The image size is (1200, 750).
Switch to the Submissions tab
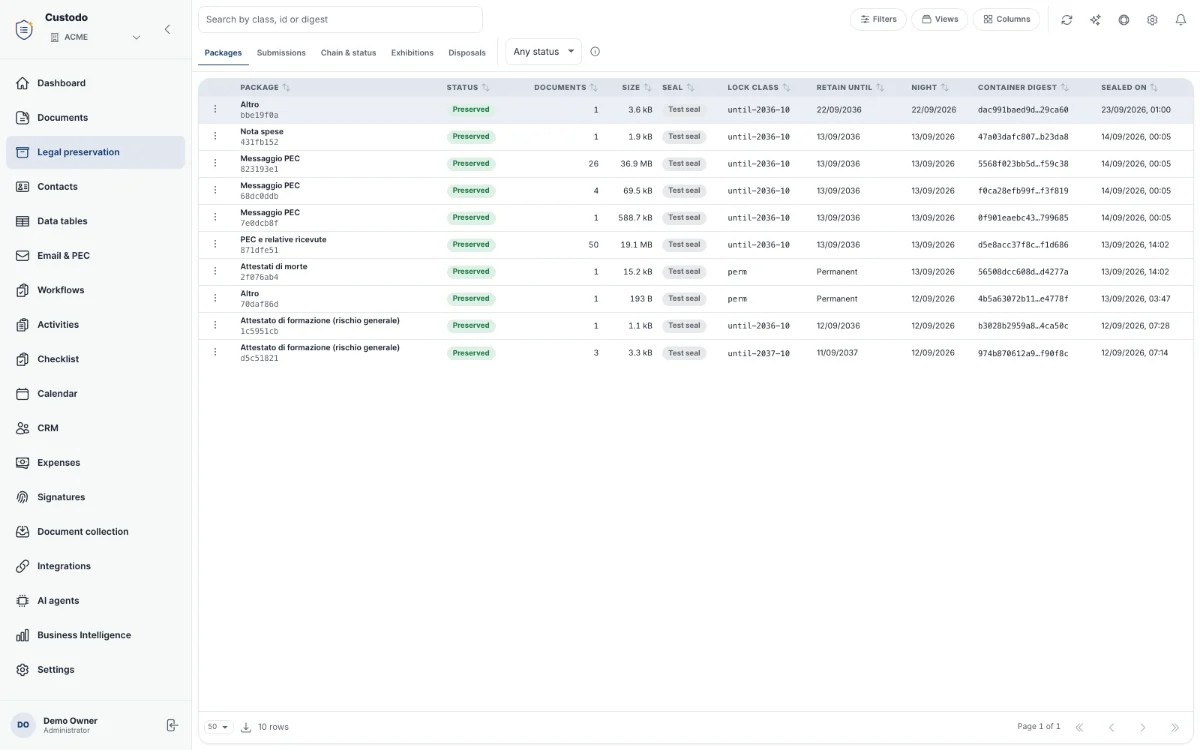(281, 53)
